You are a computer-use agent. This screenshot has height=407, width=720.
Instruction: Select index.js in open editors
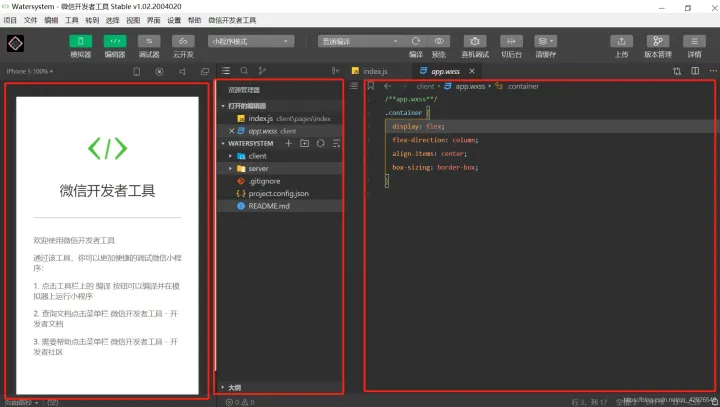point(280,119)
